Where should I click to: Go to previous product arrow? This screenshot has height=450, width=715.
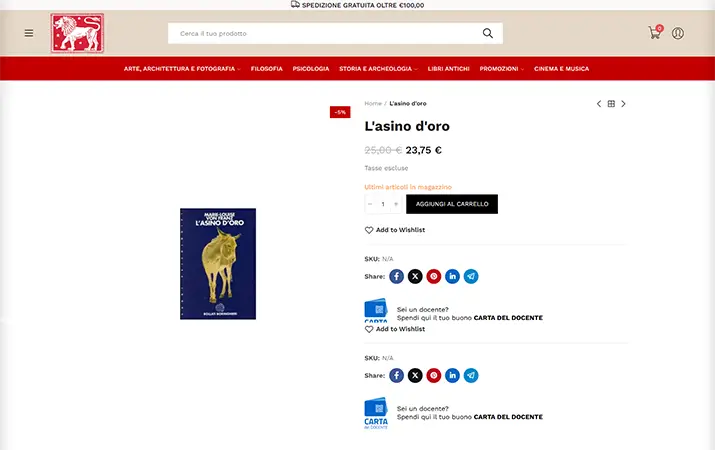pyautogui.click(x=599, y=104)
